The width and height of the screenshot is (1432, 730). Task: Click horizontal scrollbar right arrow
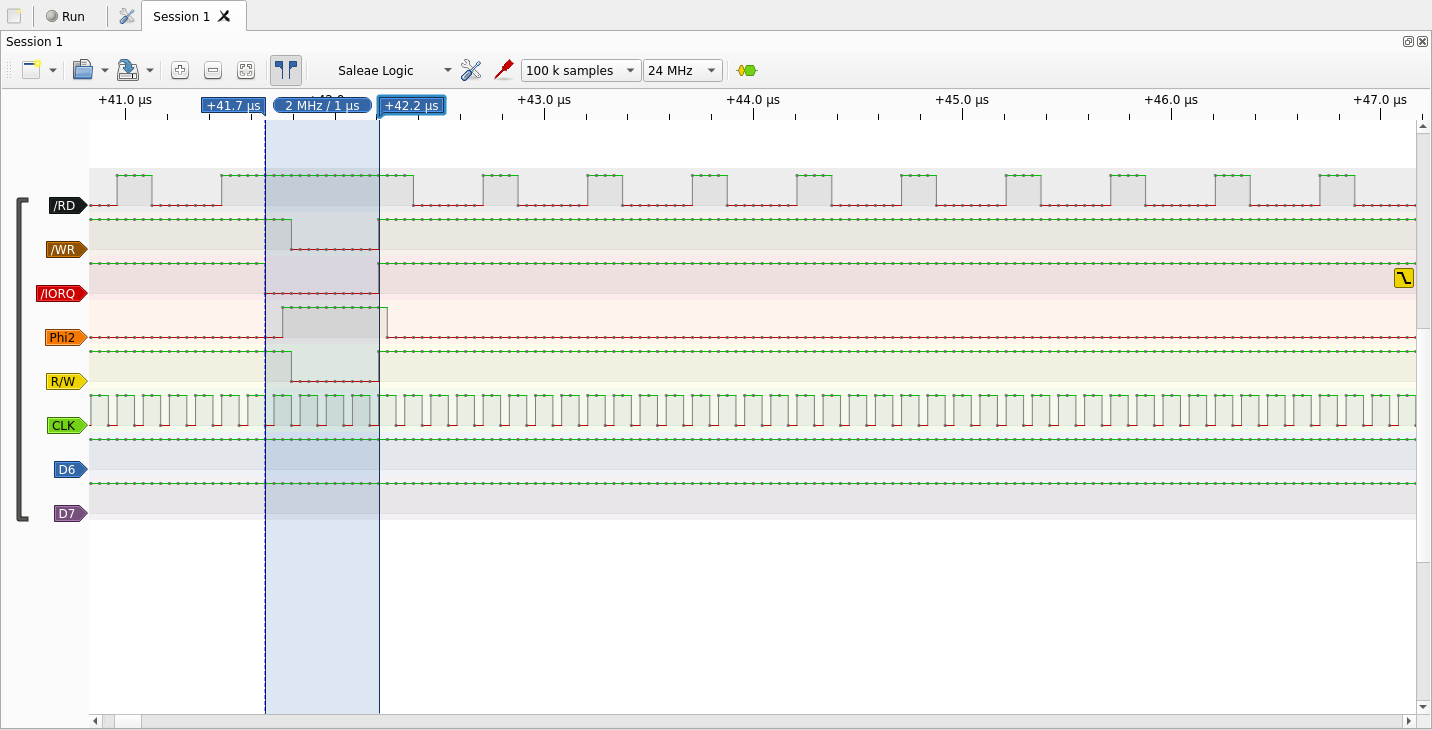[x=1409, y=721]
